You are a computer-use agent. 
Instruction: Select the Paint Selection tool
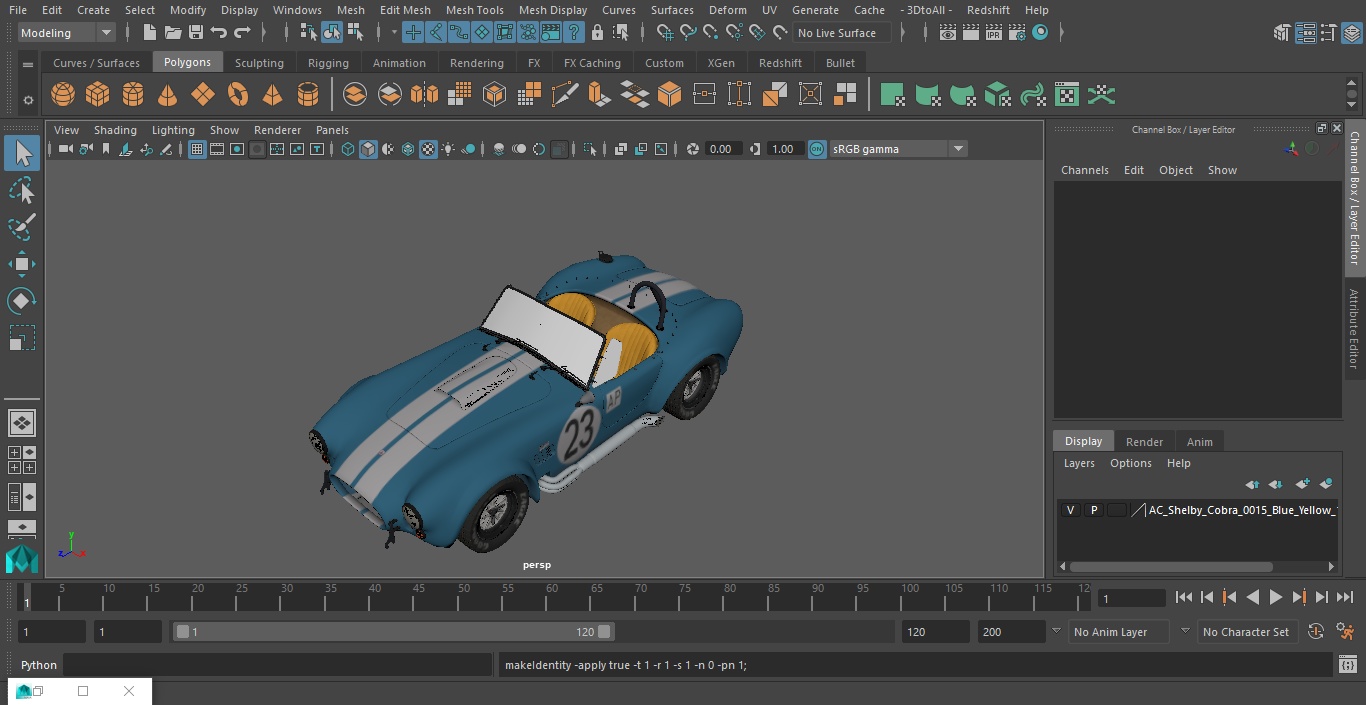coord(22,227)
